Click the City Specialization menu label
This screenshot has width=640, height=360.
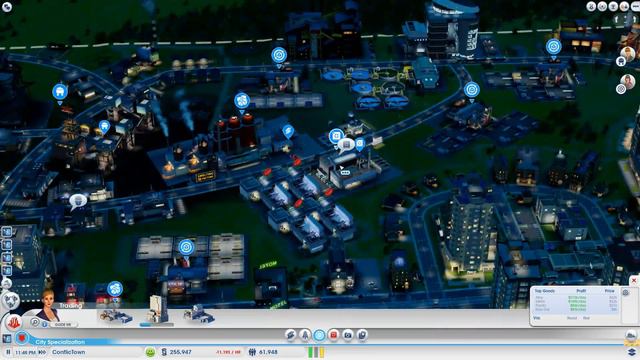click(60, 342)
